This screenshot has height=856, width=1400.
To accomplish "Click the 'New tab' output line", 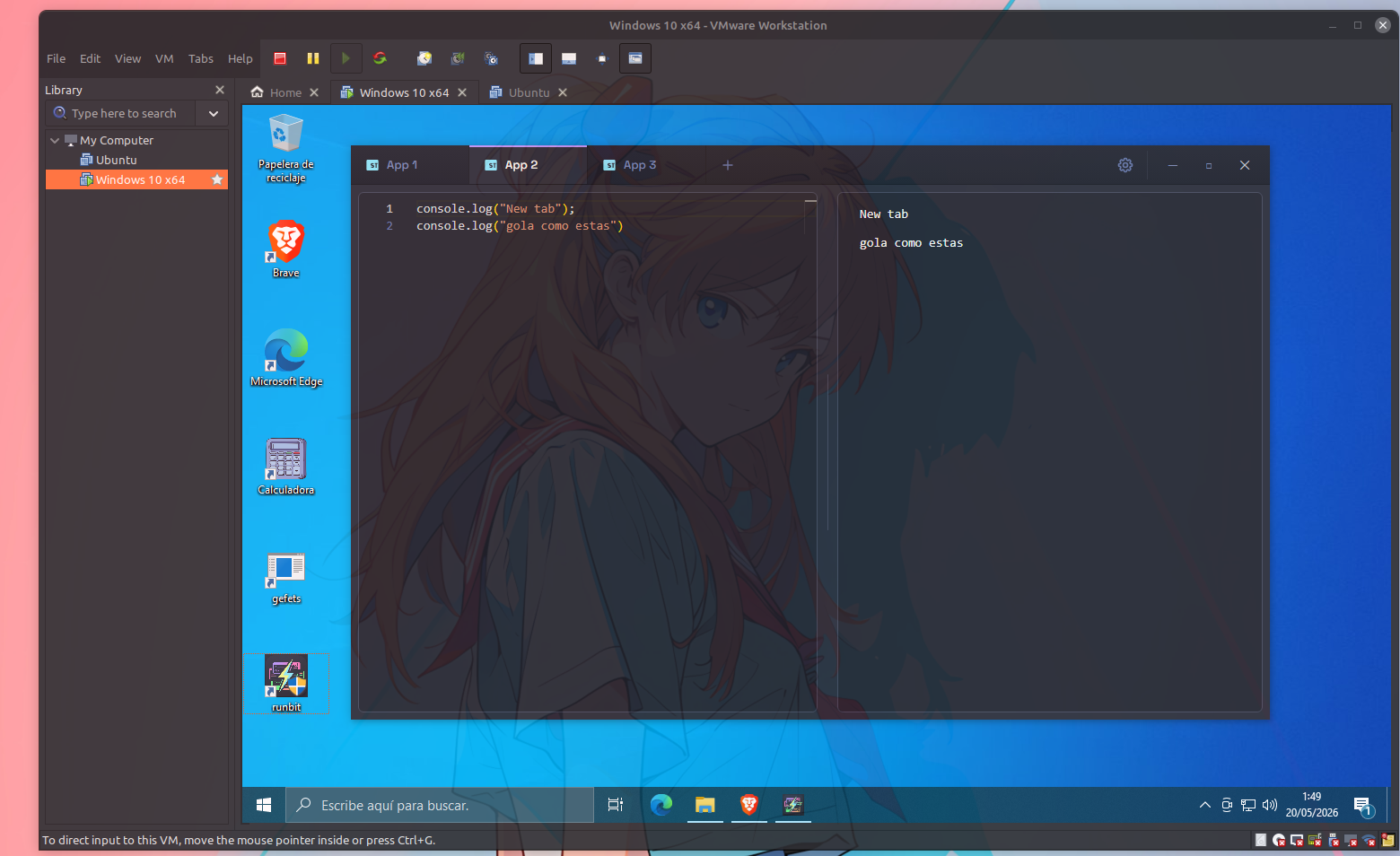I will point(884,214).
